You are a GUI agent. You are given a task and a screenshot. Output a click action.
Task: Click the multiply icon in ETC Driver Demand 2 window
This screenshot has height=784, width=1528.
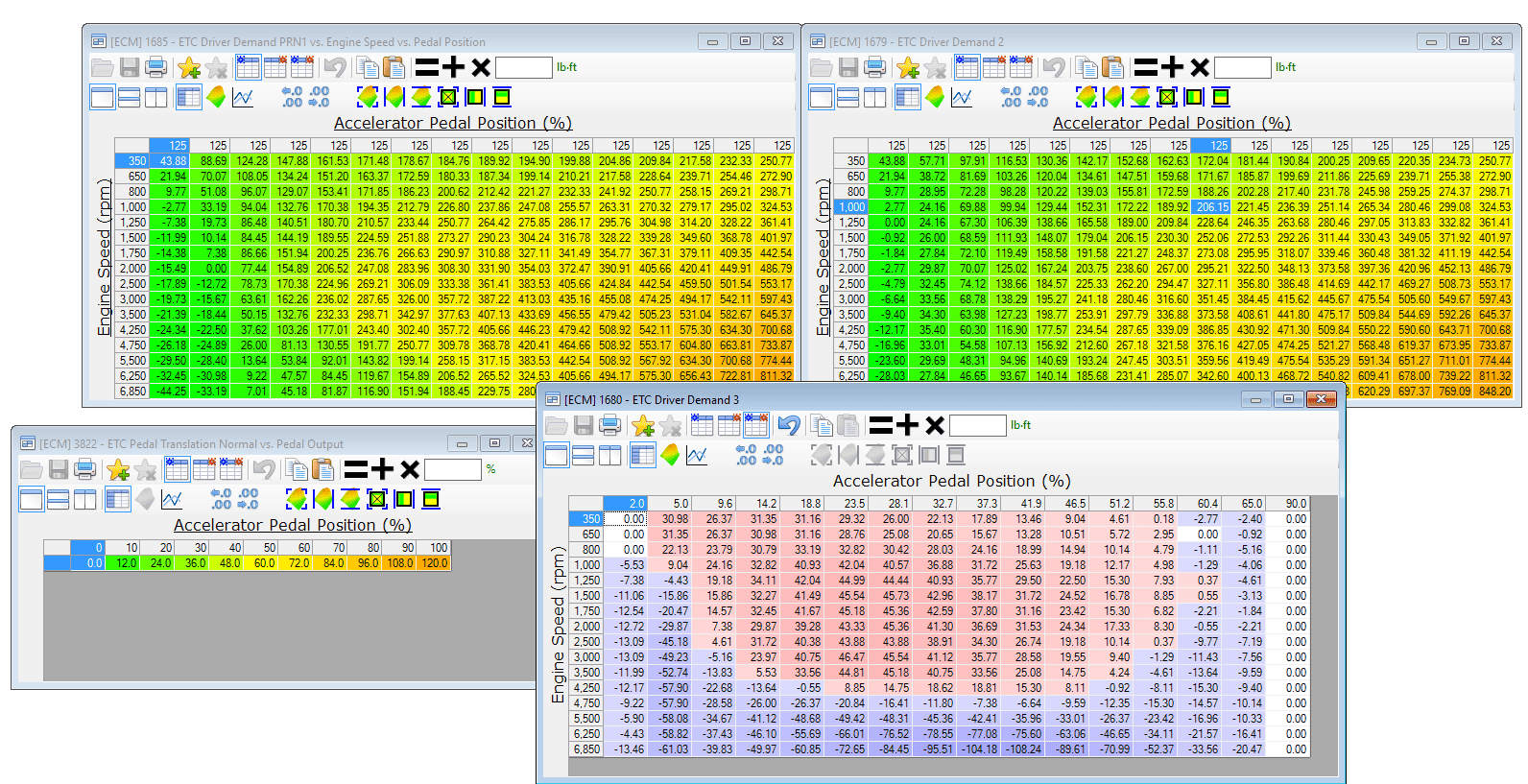tap(1200, 67)
